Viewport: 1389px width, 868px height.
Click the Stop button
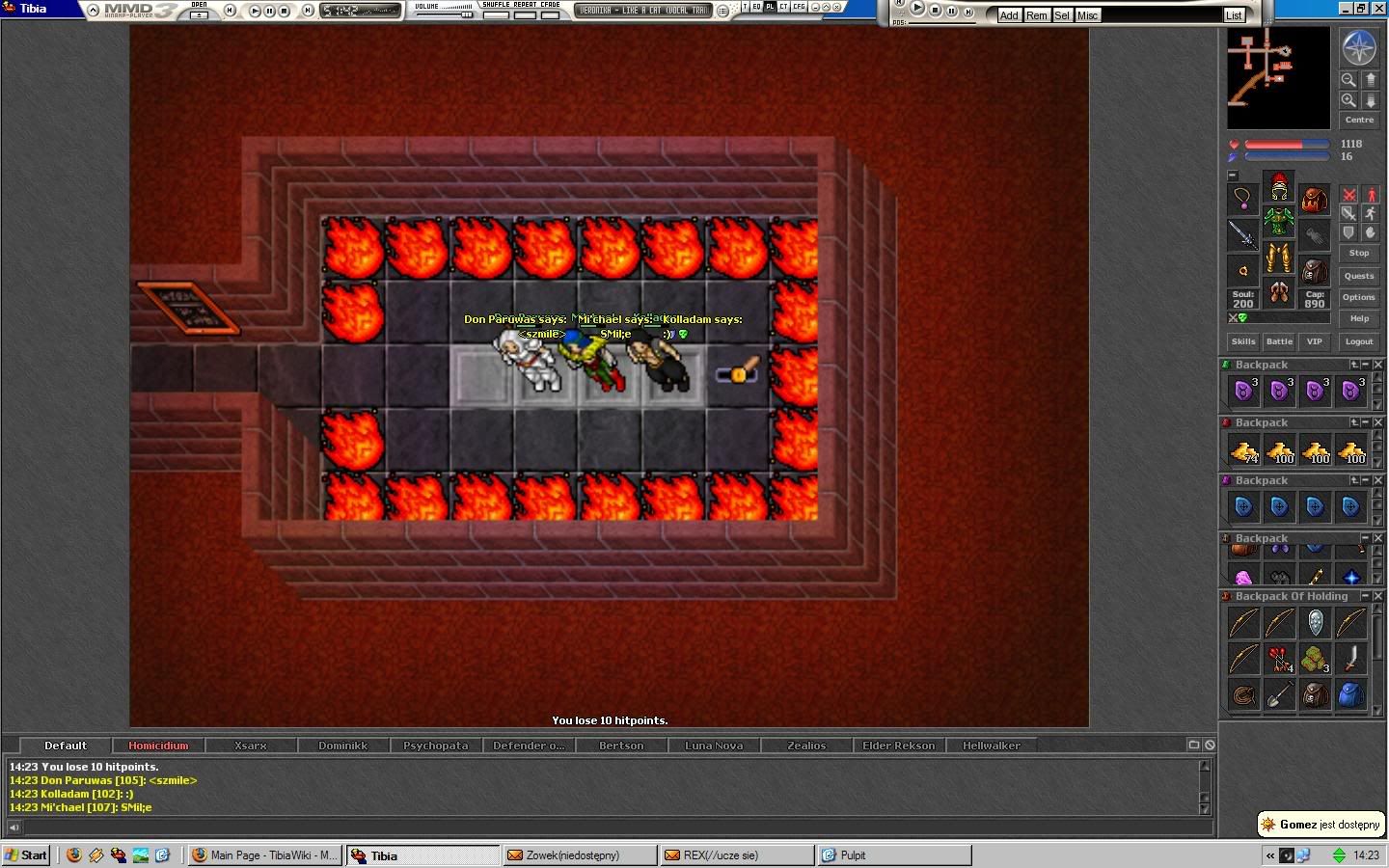(x=1359, y=253)
